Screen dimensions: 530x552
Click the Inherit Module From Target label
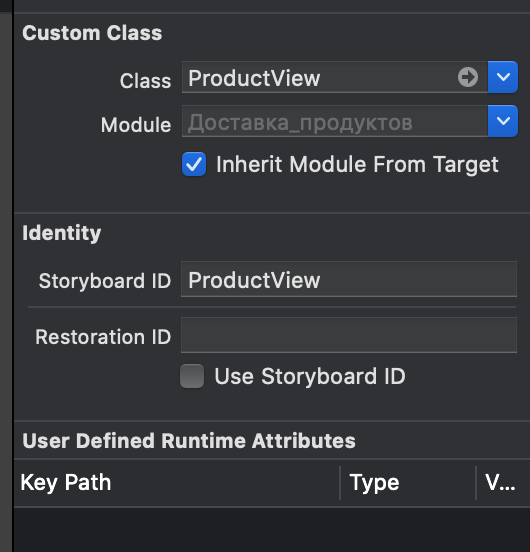pyautogui.click(x=357, y=165)
